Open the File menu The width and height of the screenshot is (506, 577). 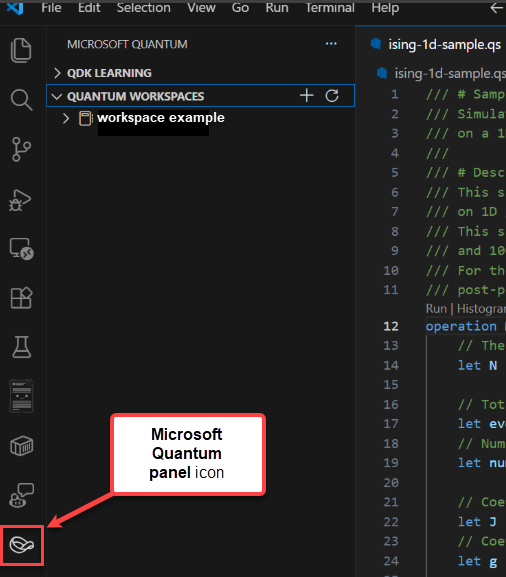click(51, 7)
